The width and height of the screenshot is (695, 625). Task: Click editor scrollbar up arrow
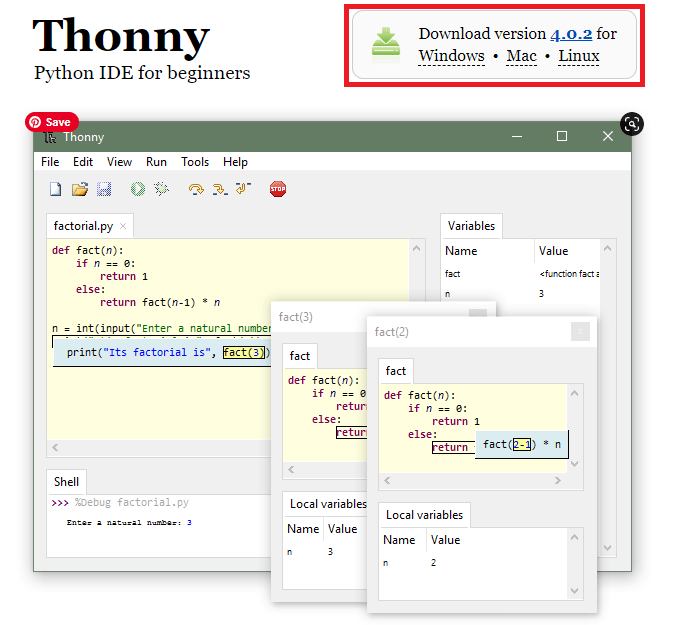click(x=416, y=249)
